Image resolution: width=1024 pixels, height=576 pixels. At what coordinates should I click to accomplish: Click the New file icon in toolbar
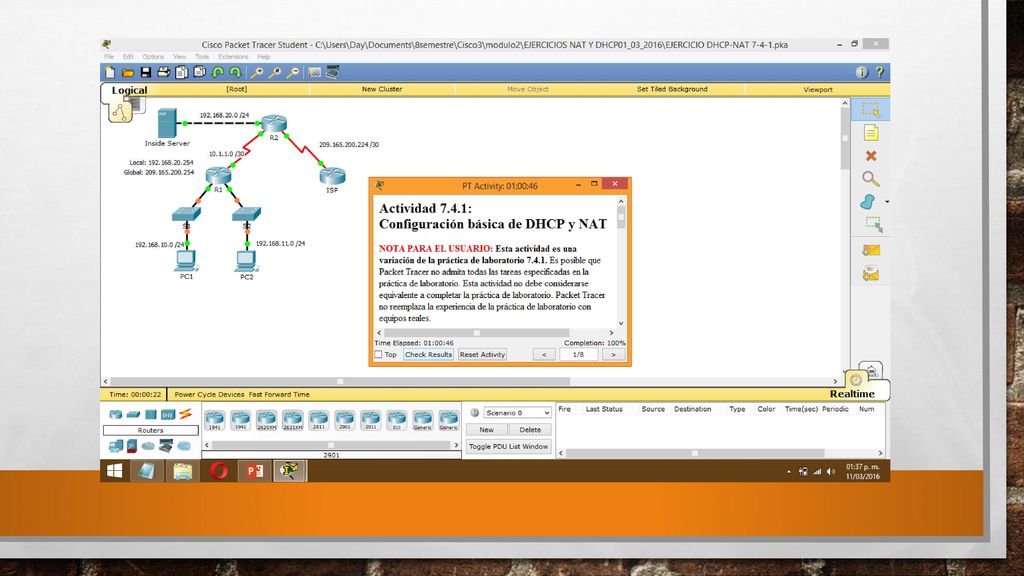coord(110,72)
